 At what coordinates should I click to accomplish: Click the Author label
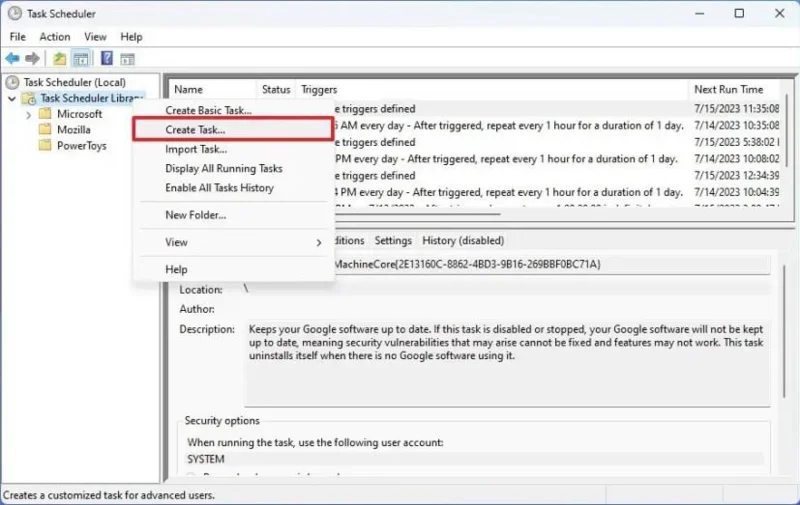(197, 309)
